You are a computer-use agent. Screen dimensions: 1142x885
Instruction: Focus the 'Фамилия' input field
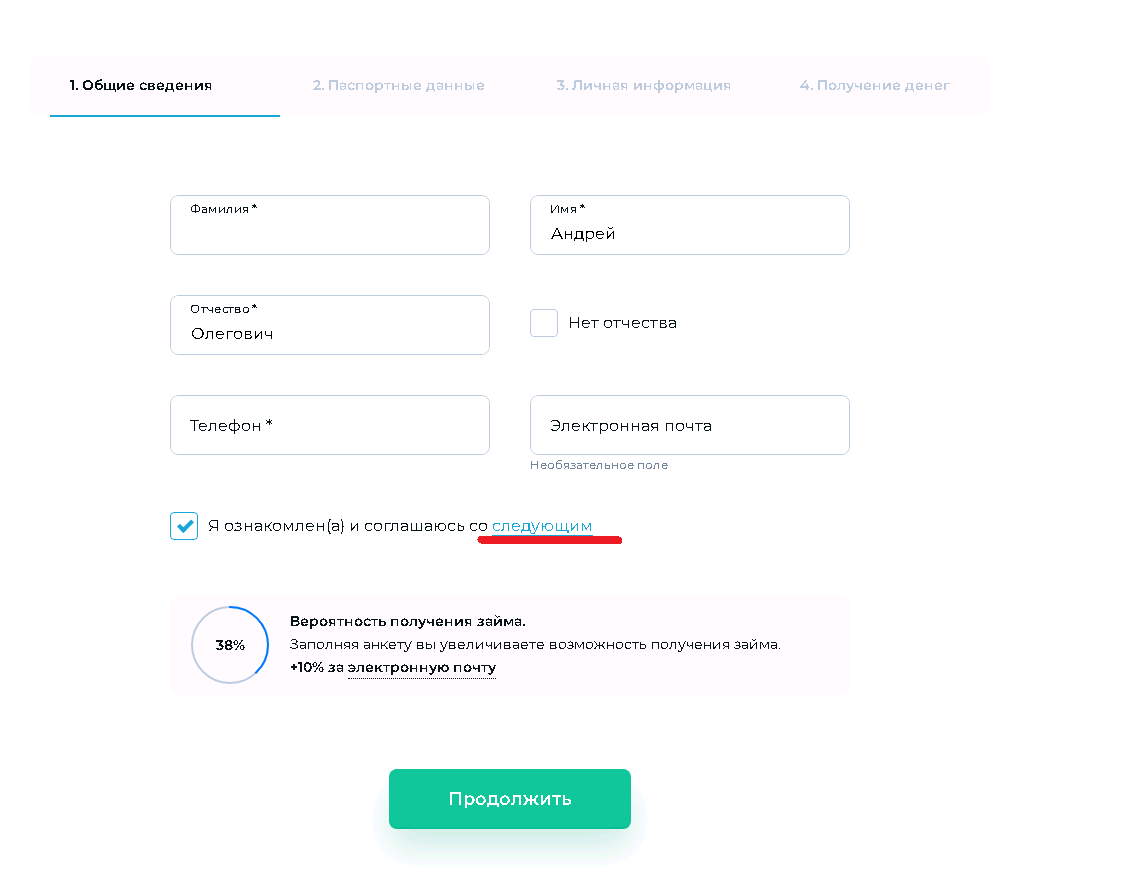point(330,232)
